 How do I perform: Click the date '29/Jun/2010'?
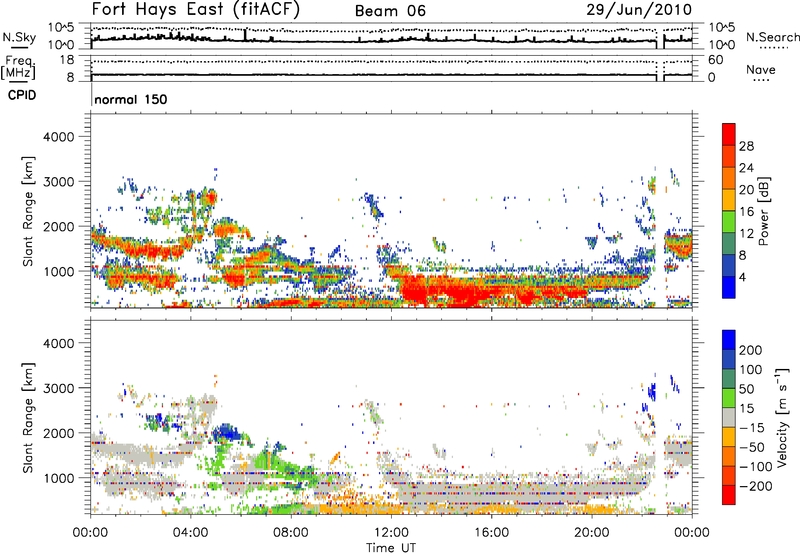[x=639, y=10]
